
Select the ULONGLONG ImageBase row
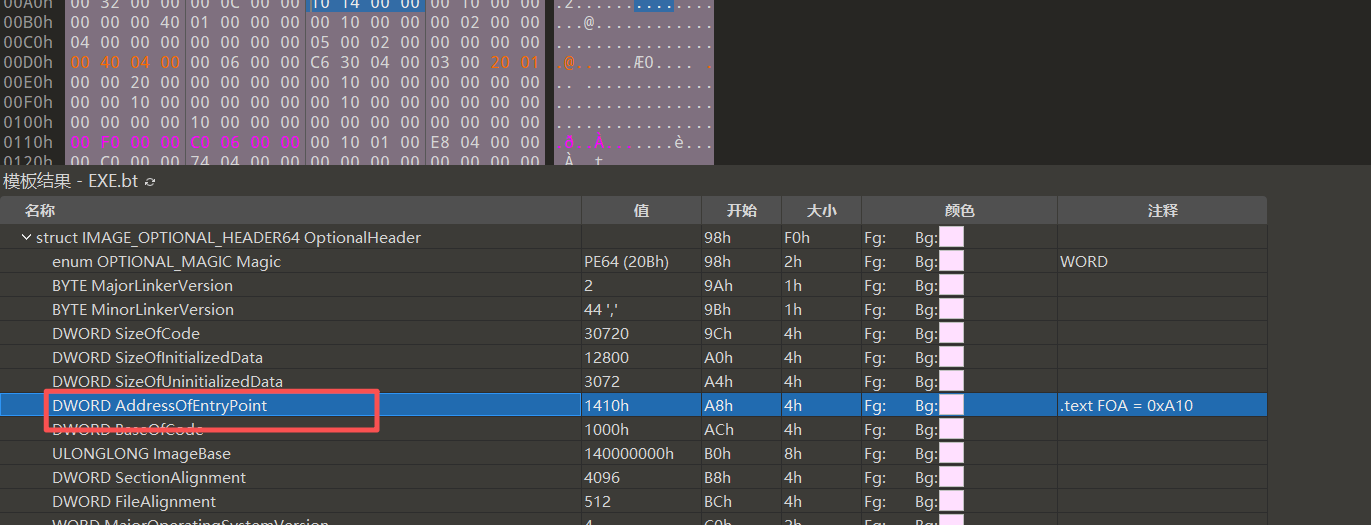(x=141, y=454)
